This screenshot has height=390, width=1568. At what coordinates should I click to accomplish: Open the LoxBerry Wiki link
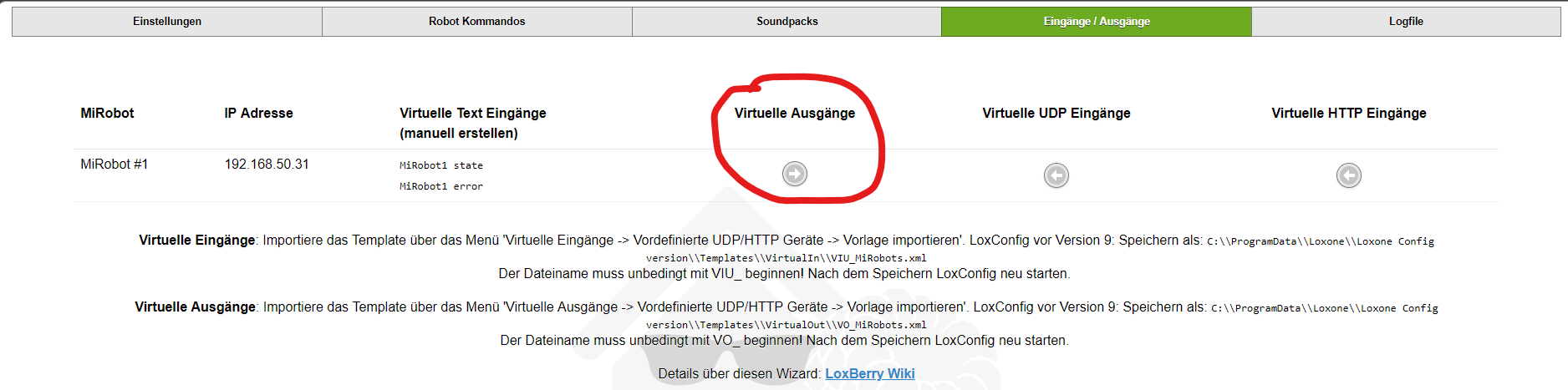pos(870,373)
